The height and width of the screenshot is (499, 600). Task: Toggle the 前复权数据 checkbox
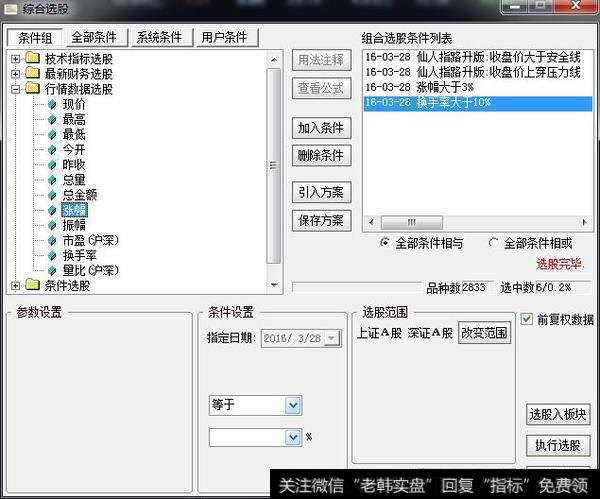(527, 319)
